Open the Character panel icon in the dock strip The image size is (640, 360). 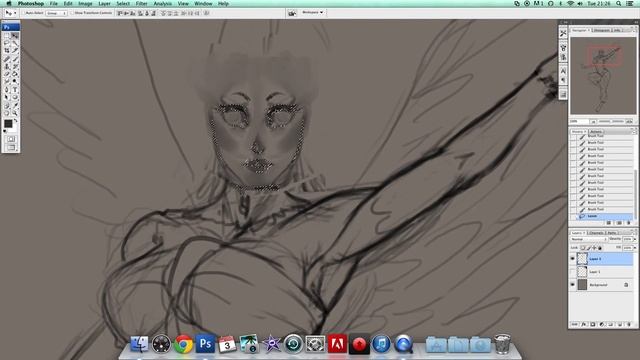point(563,71)
